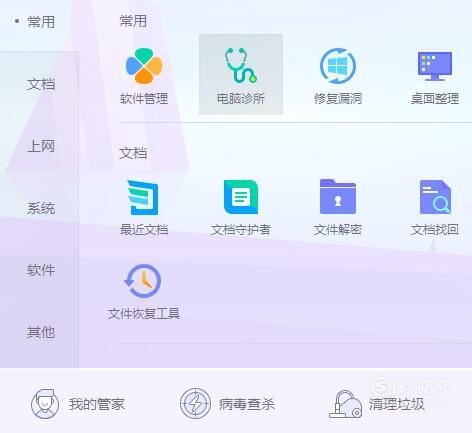This screenshot has width=472, height=433.
Task: Click the 文件恢复工具 text label
Action: (x=144, y=314)
